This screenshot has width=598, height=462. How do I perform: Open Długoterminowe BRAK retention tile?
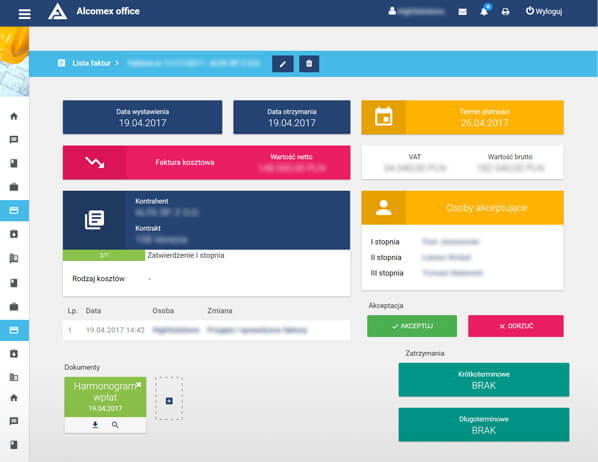pos(484,425)
